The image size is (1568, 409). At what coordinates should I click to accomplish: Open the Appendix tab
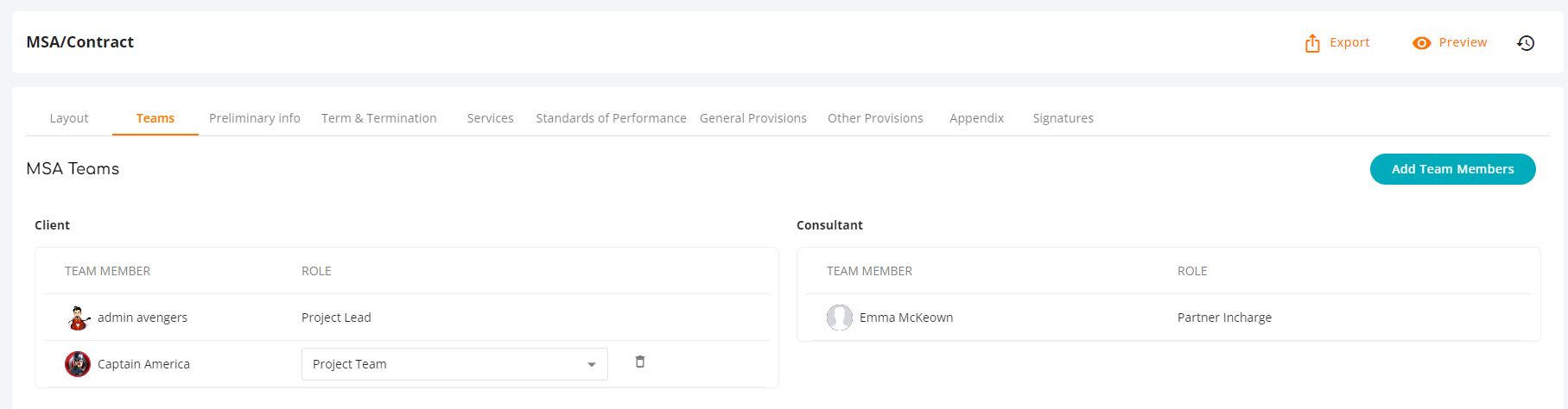click(x=977, y=118)
